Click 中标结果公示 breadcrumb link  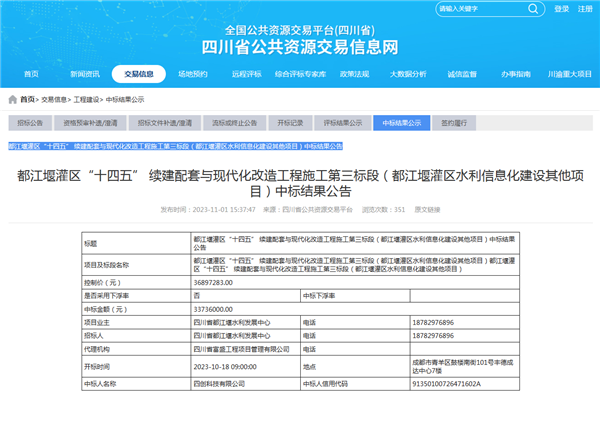tap(125, 100)
